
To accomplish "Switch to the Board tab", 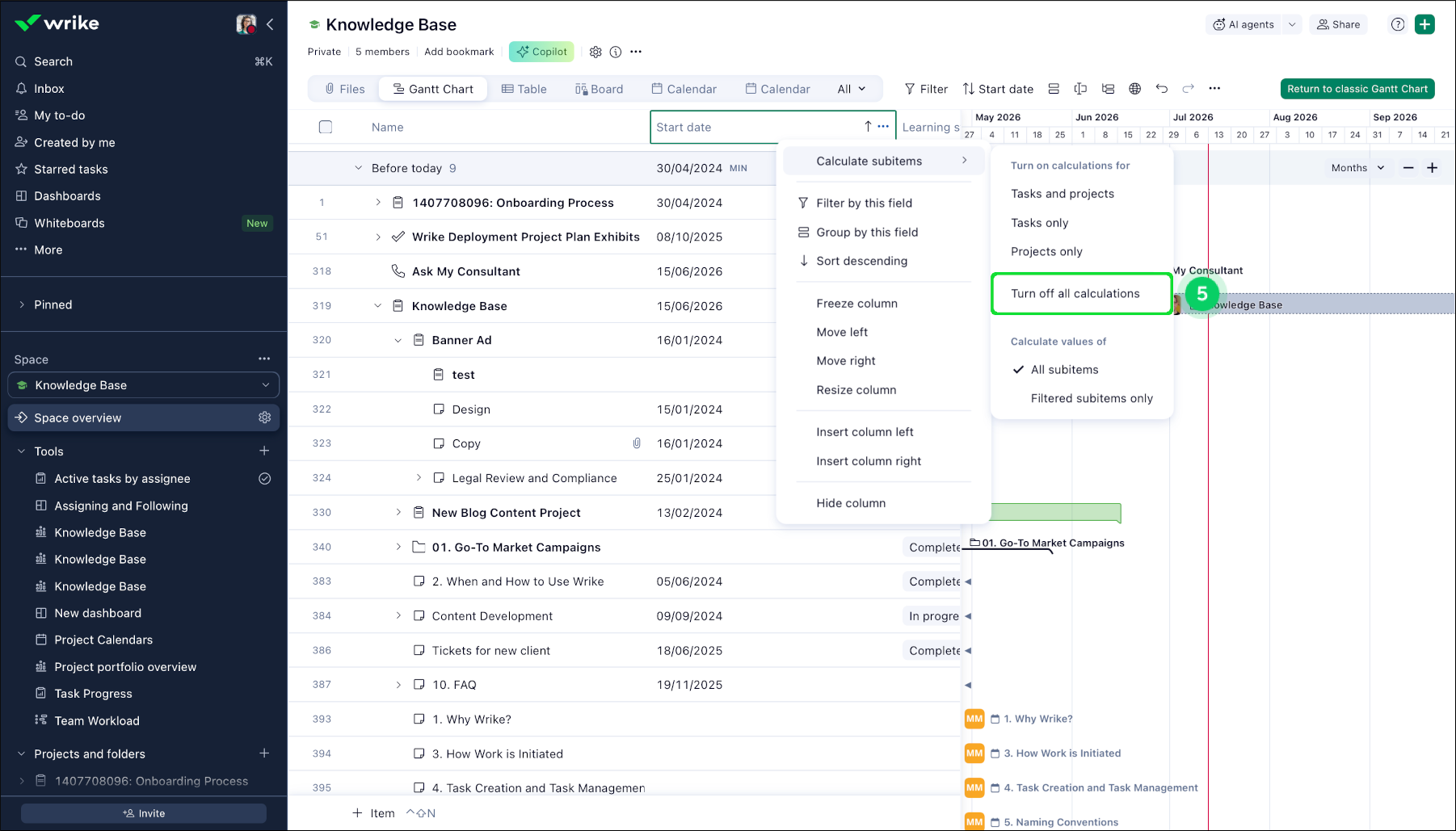I will click(599, 89).
